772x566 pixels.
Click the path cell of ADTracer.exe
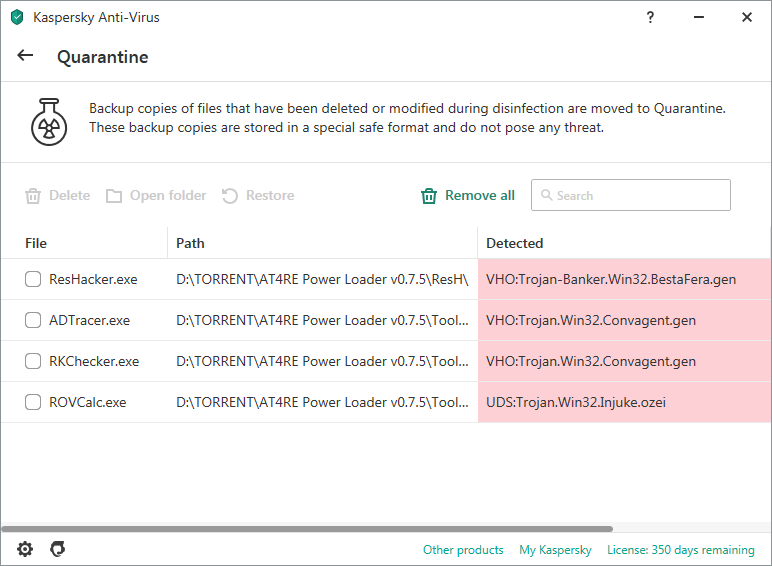coord(322,320)
